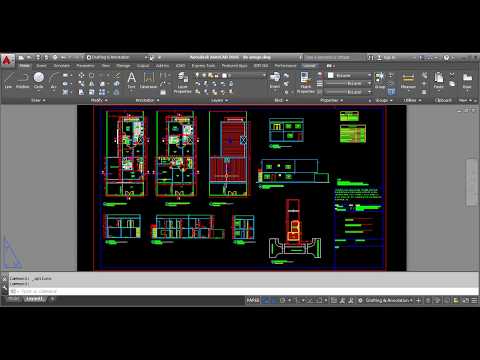The width and height of the screenshot is (480, 360).
Task: Click the drawing area vertical scrollbar
Action: click(472, 183)
